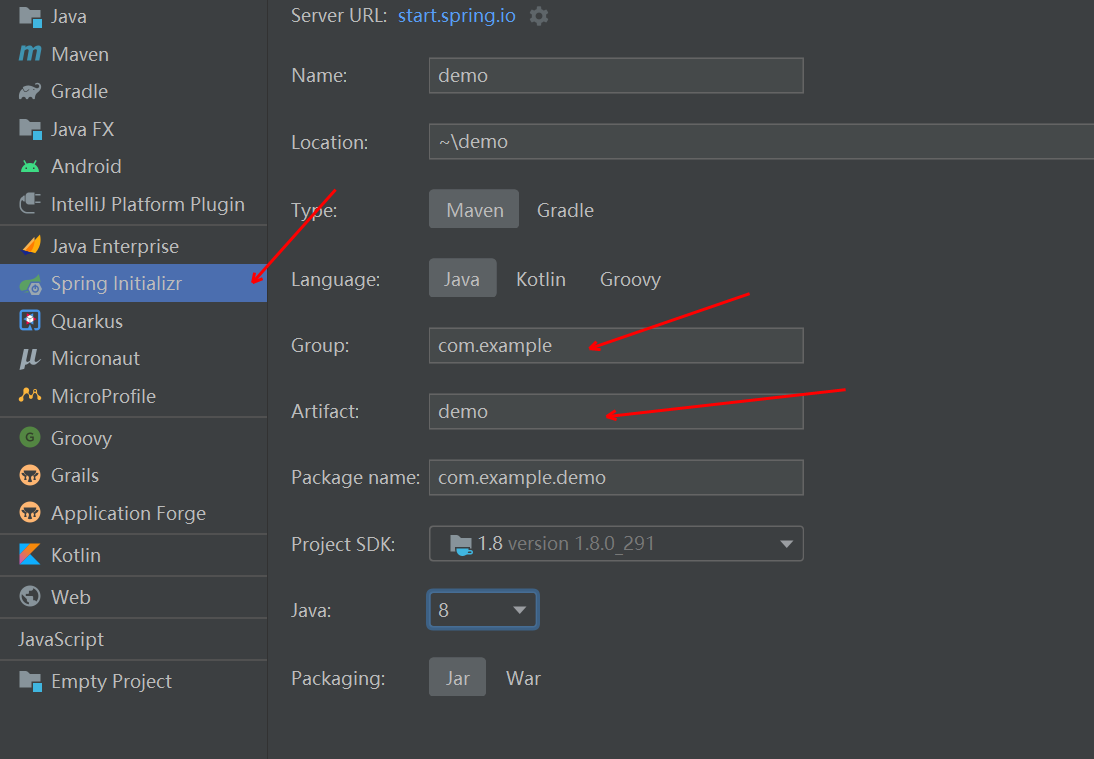Select Gradle in the sidebar list

click(133, 91)
